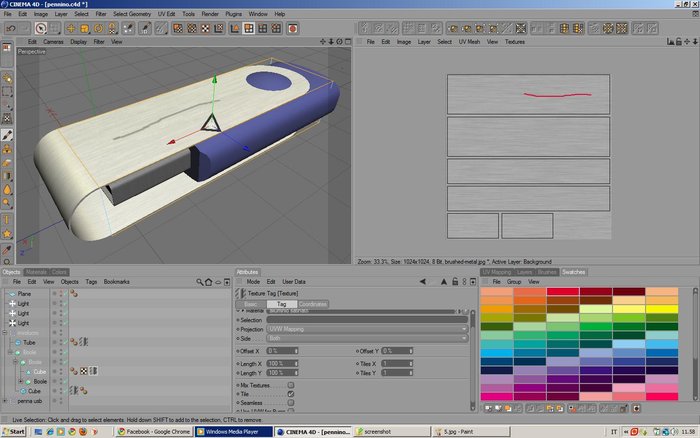Select the Brush tool in left toolbar
This screenshot has width=700, height=438.
pyautogui.click(x=7, y=135)
